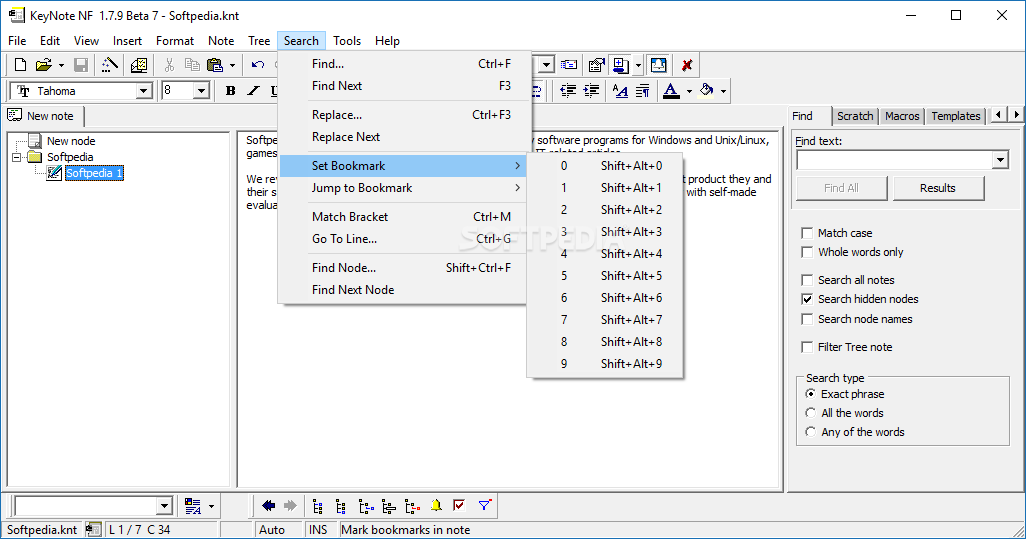This screenshot has width=1026, height=539.
Task: Click the decrease indent icon
Action: point(568,91)
